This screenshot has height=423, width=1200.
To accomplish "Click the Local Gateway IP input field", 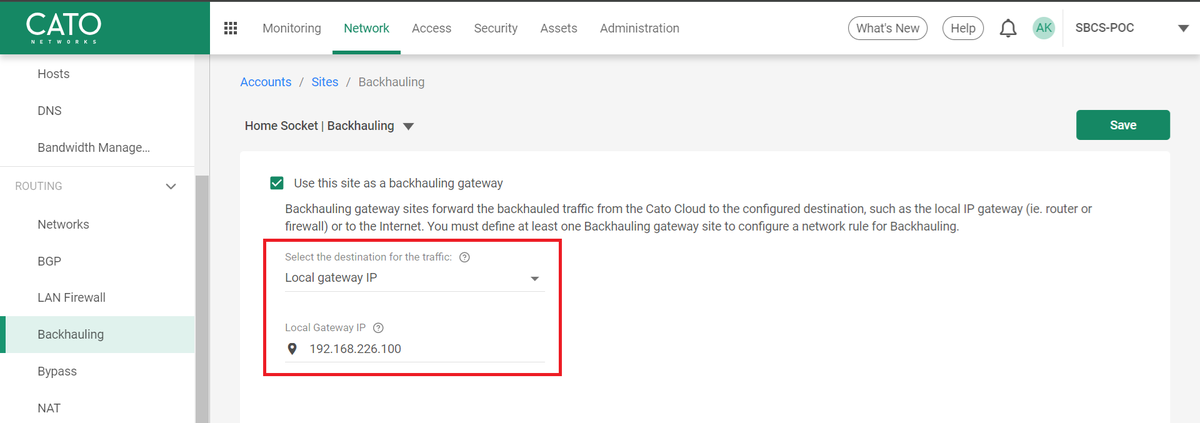I will click(414, 349).
